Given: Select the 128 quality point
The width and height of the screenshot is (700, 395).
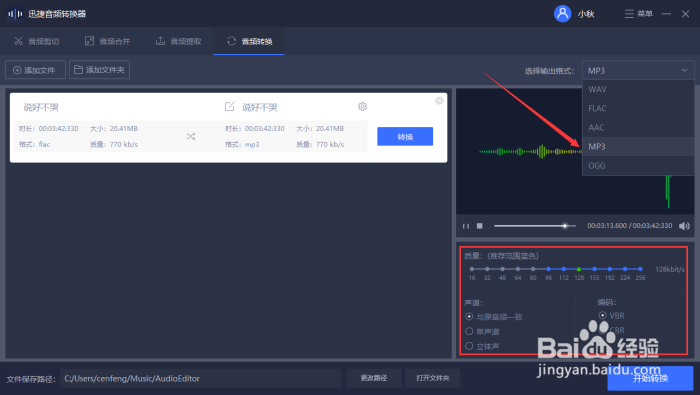Looking at the screenshot, I should tap(579, 269).
